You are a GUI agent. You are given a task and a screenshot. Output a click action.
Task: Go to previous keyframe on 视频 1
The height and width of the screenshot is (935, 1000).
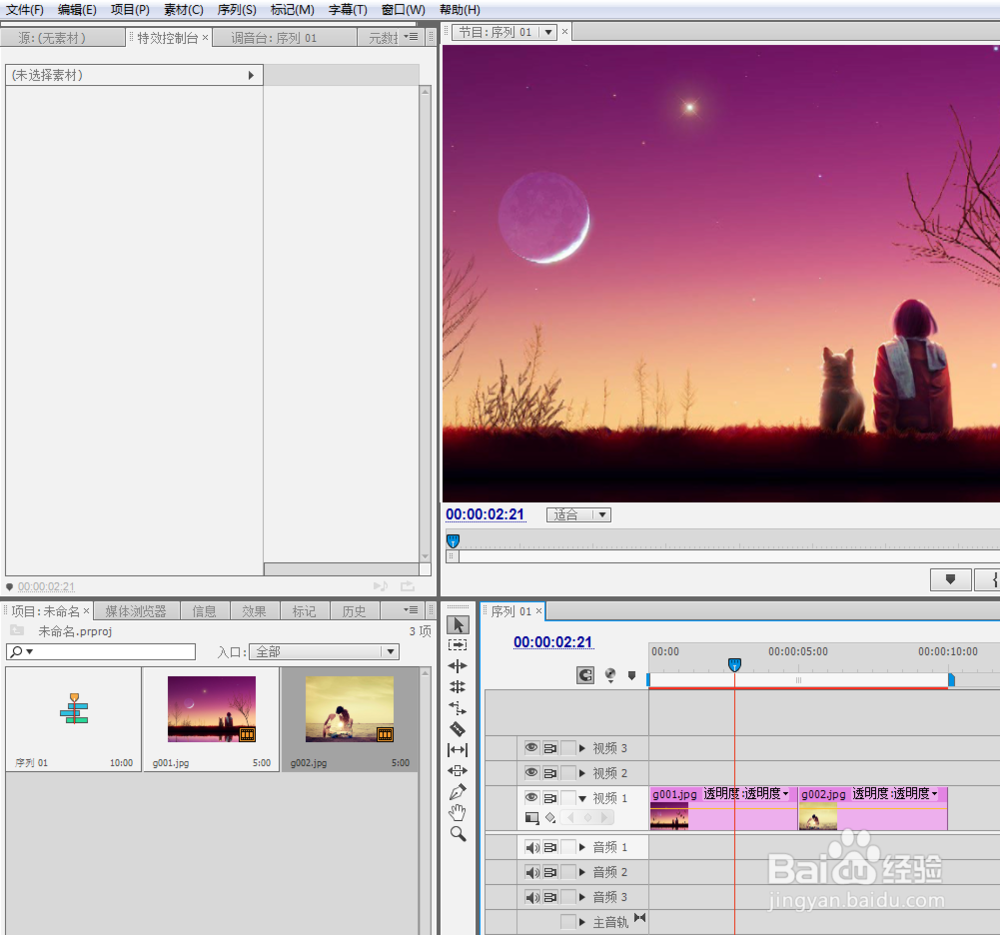tap(571, 817)
